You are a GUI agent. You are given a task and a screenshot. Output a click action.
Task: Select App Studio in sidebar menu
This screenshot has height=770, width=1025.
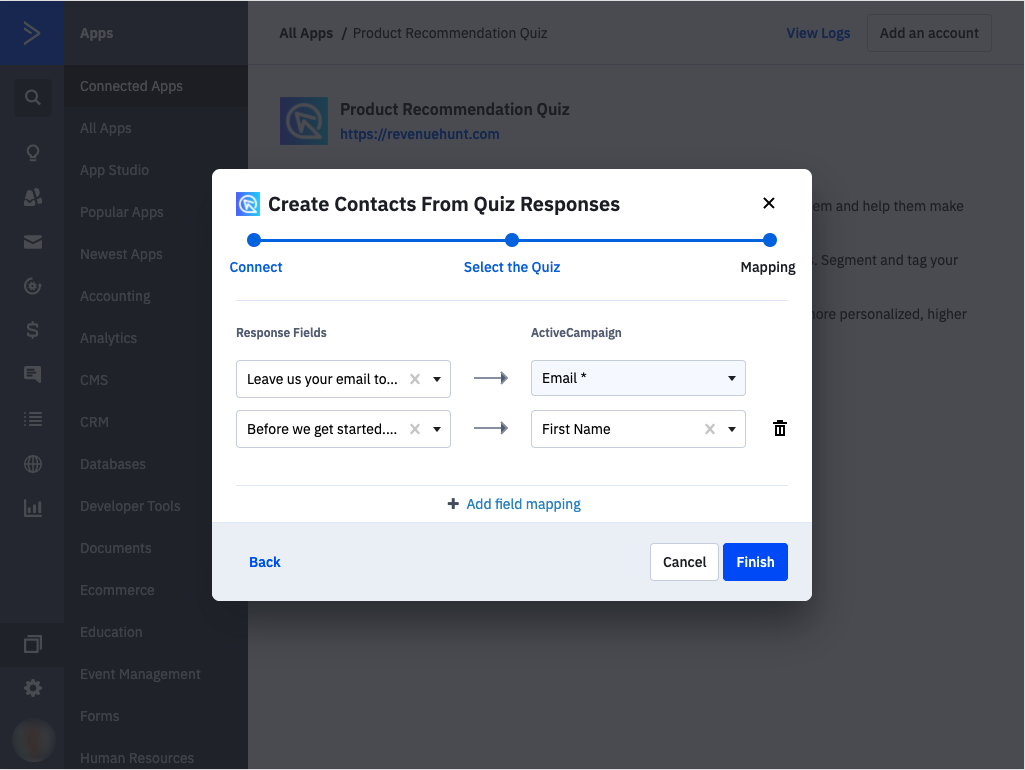(114, 170)
